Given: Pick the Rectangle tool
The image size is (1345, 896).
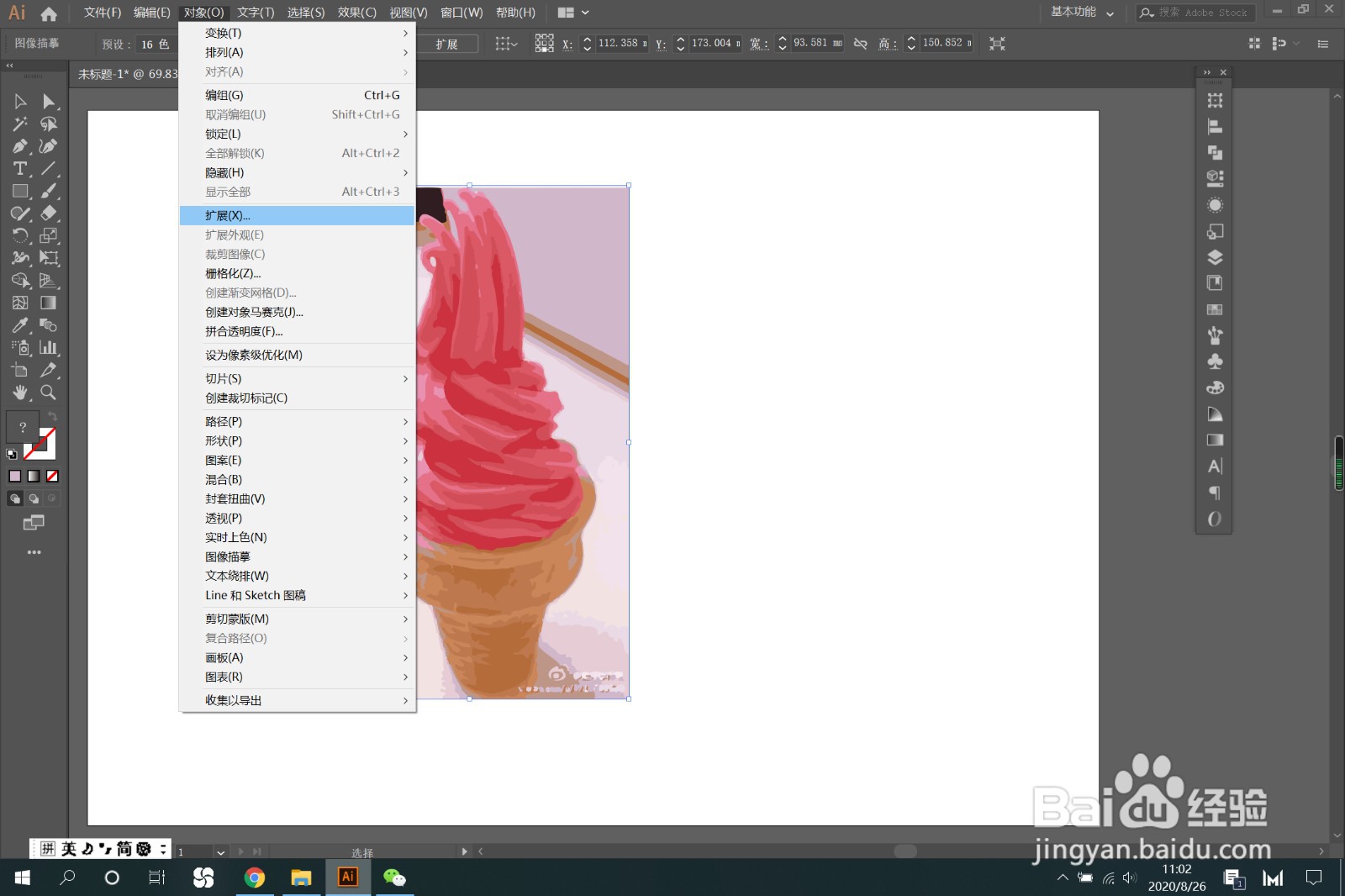Looking at the screenshot, I should [x=20, y=191].
